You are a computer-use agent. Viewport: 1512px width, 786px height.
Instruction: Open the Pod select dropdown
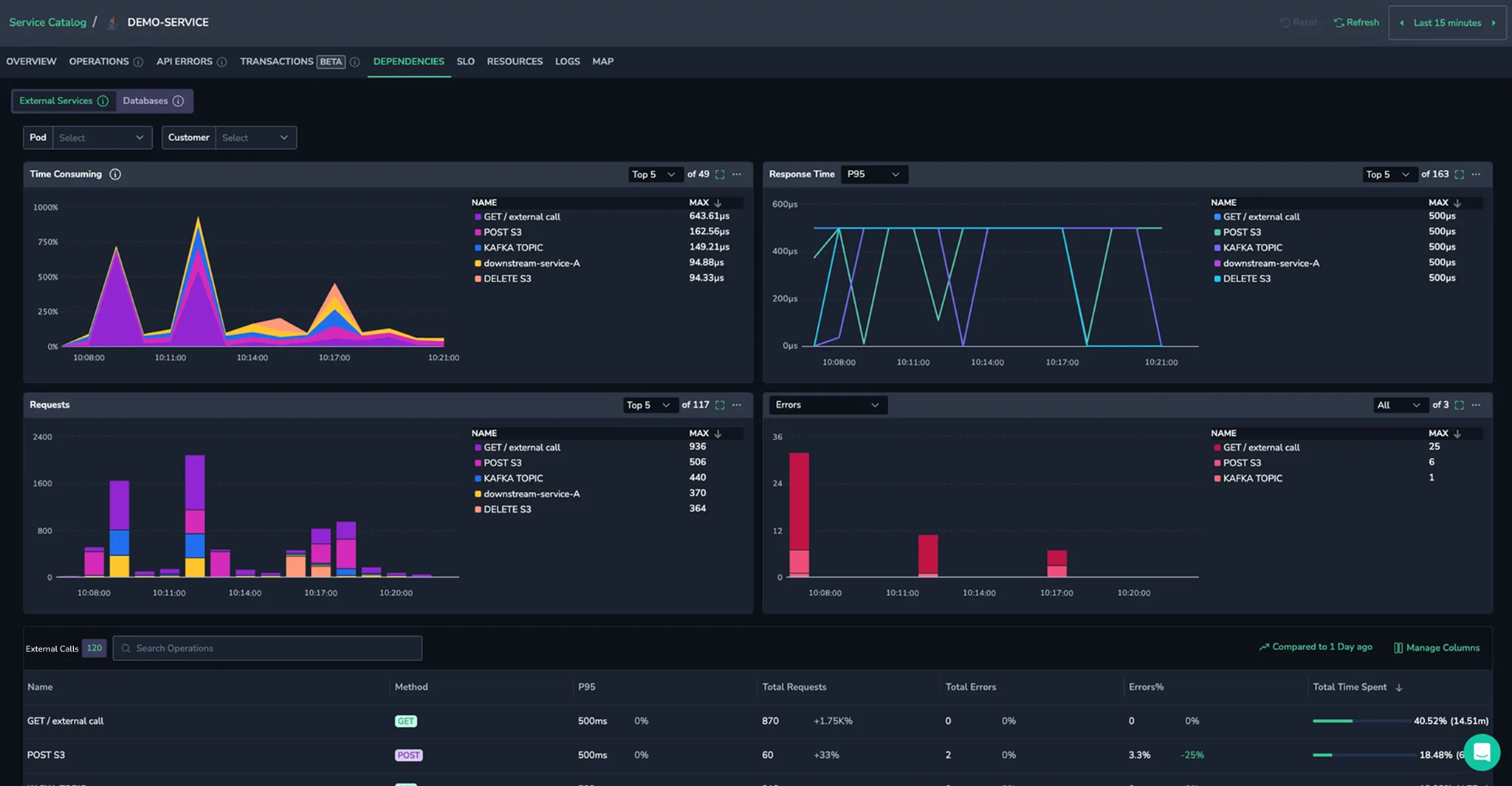(102, 138)
